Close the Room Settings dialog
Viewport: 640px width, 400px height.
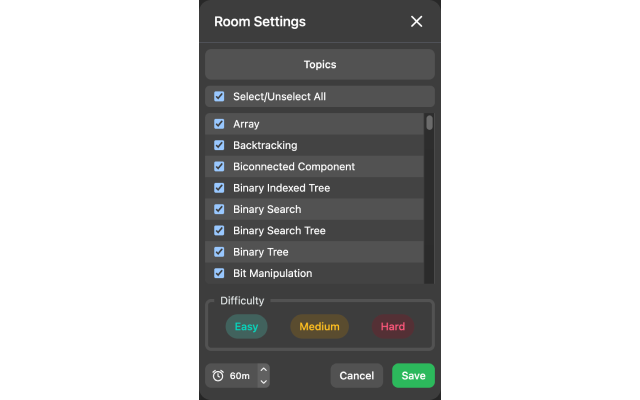(417, 22)
